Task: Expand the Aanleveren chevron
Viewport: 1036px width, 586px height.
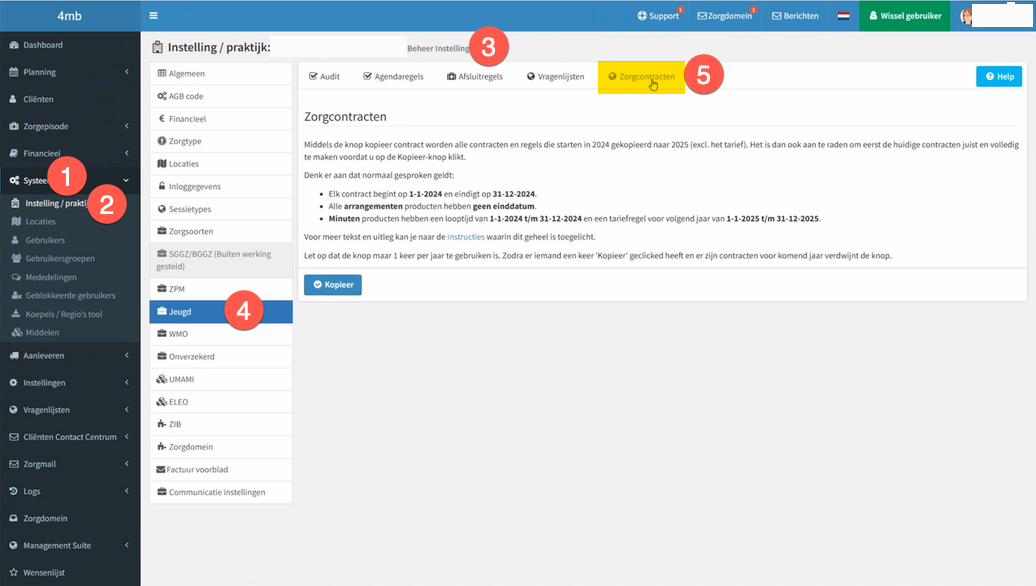Action: click(x=126, y=355)
